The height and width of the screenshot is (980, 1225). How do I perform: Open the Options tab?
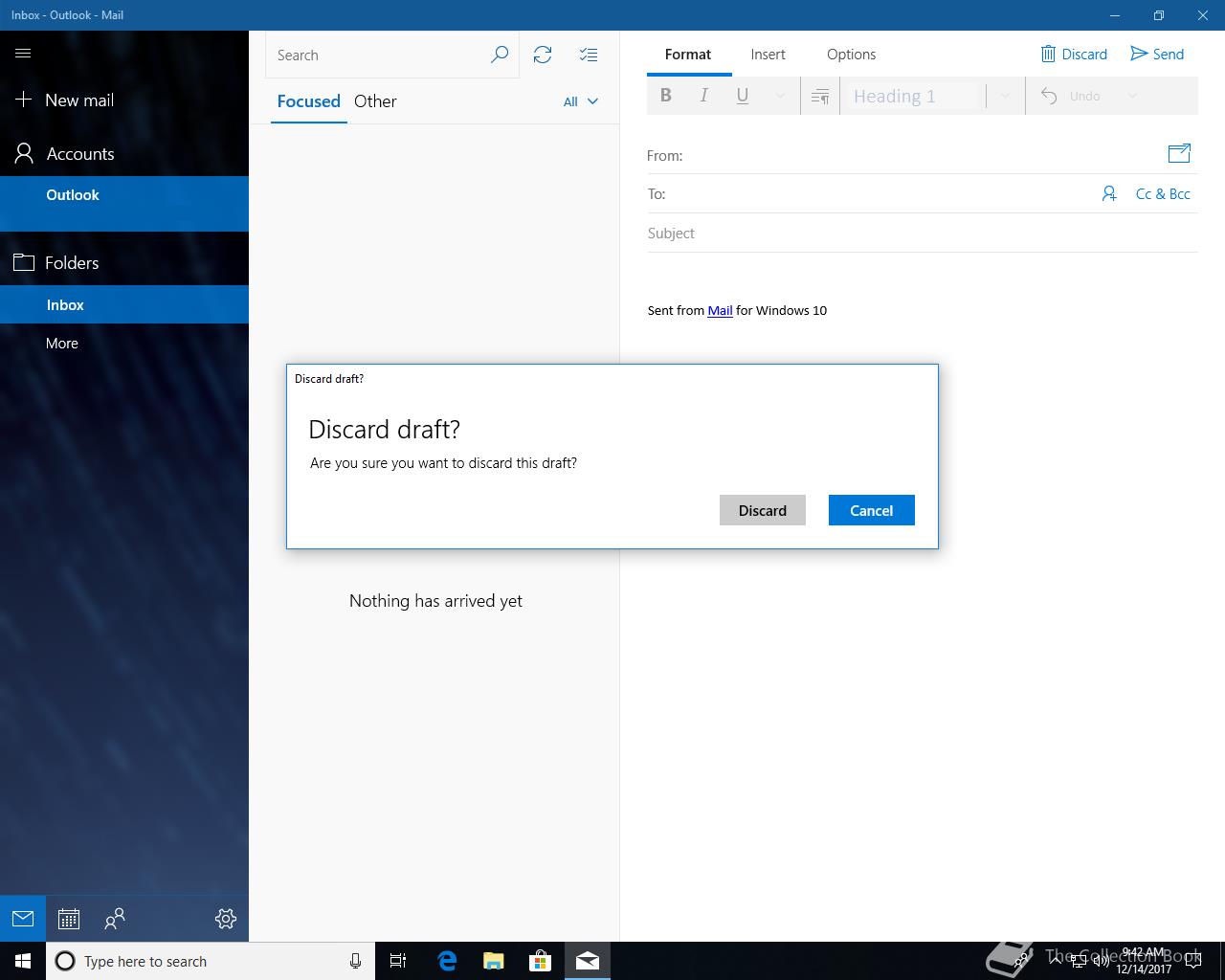click(852, 55)
